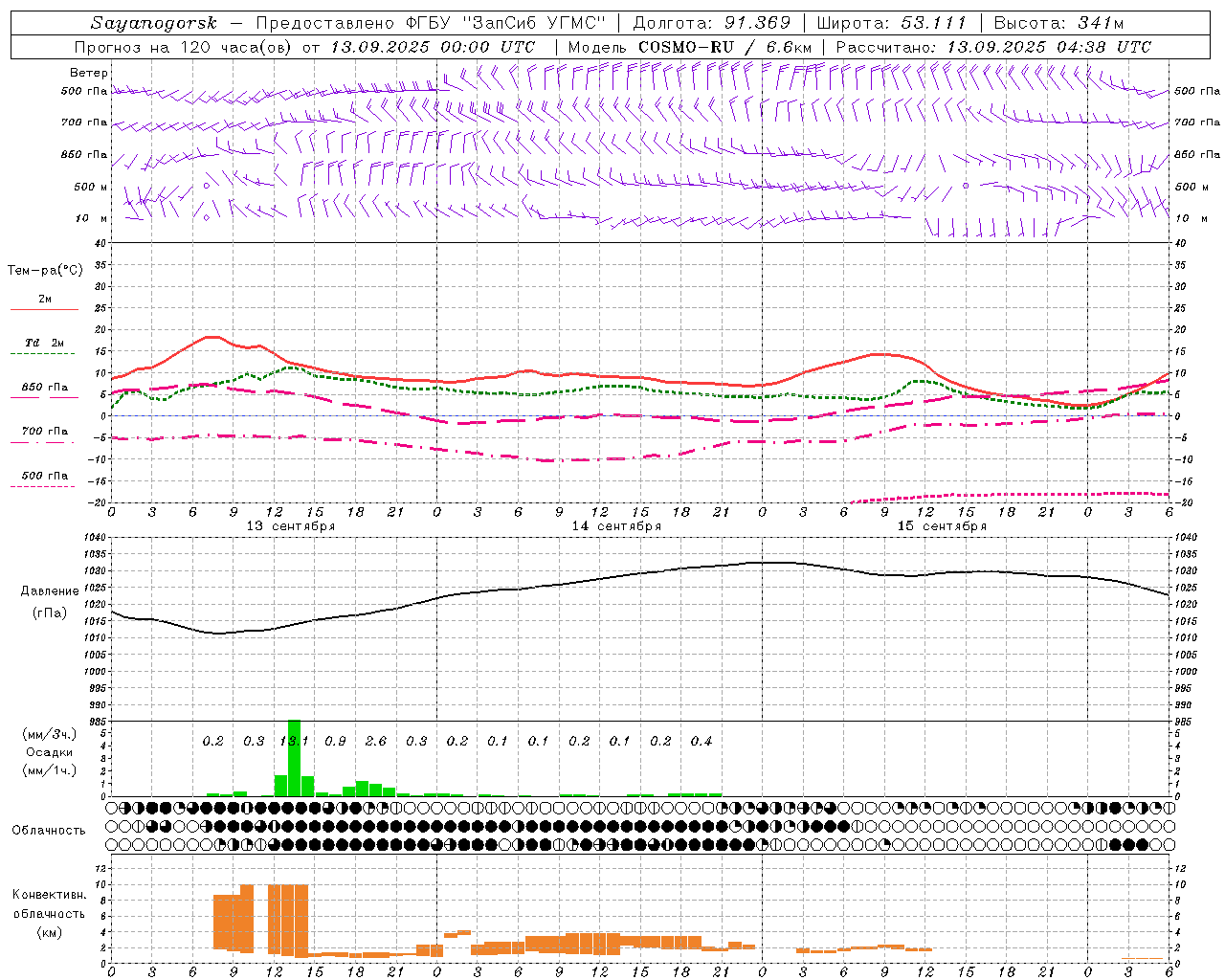Click the Sayanogorsk location title
The image size is (1225, 980).
(x=154, y=23)
